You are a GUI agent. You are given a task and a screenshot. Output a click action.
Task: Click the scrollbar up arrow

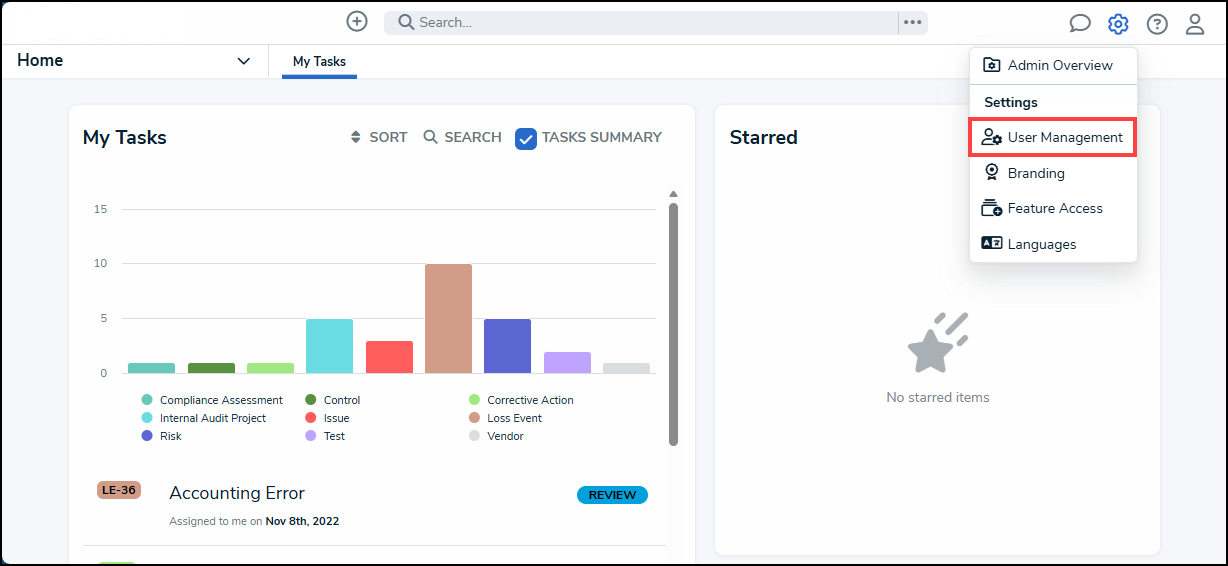[x=673, y=194]
